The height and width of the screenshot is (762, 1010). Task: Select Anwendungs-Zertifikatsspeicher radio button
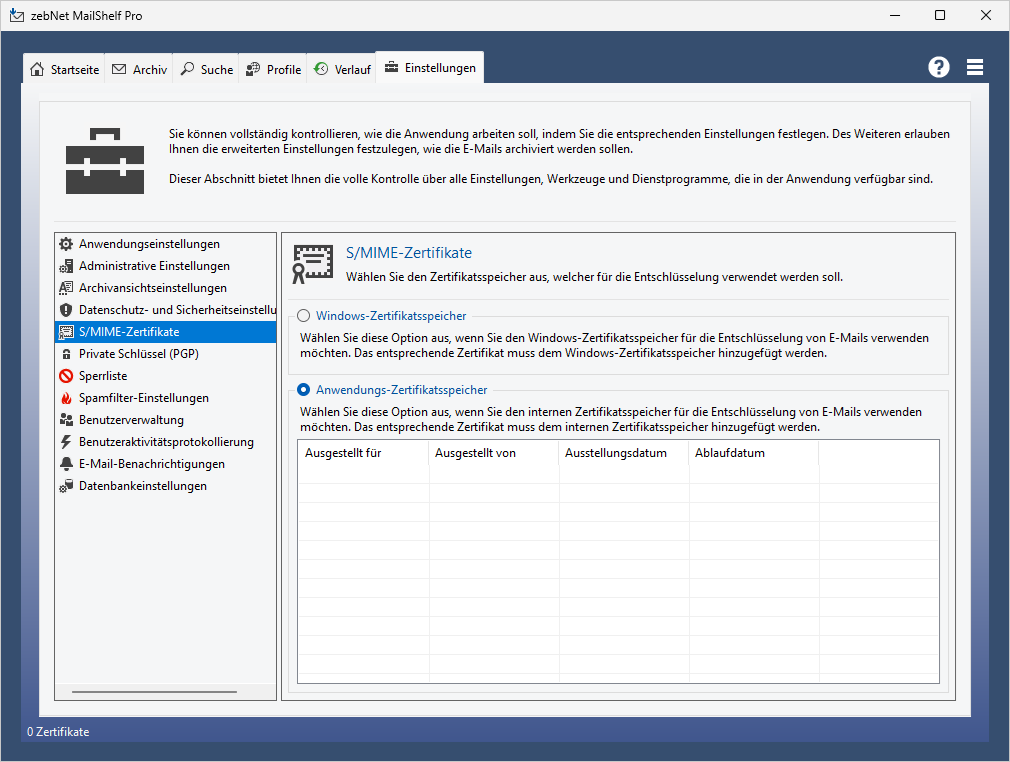304,390
